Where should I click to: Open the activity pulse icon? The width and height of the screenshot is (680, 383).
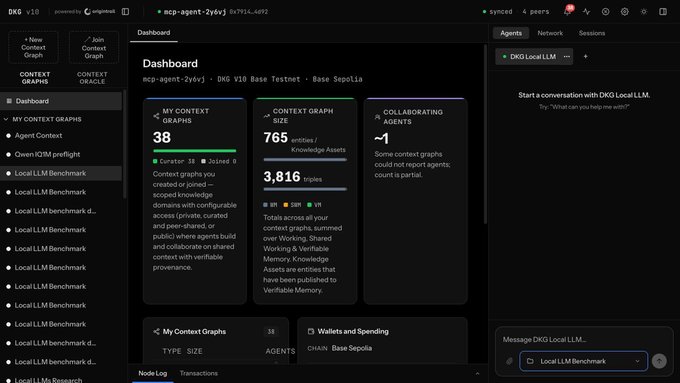586,12
